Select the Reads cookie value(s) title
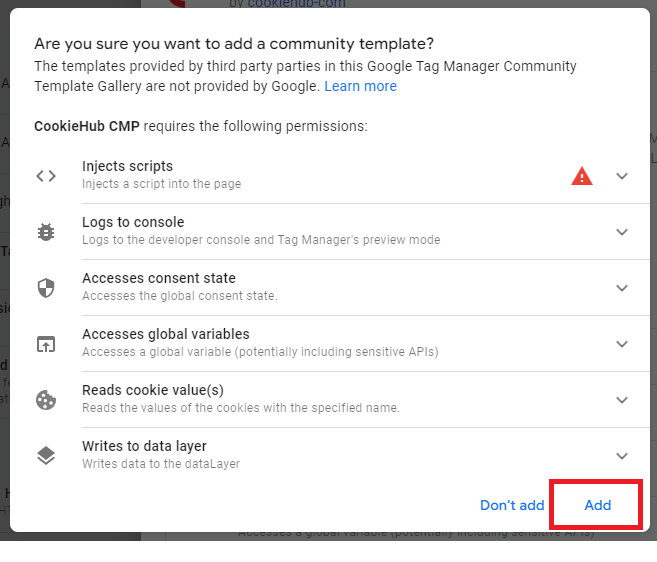Image resolution: width=657 pixels, height=562 pixels. pyautogui.click(x=153, y=390)
